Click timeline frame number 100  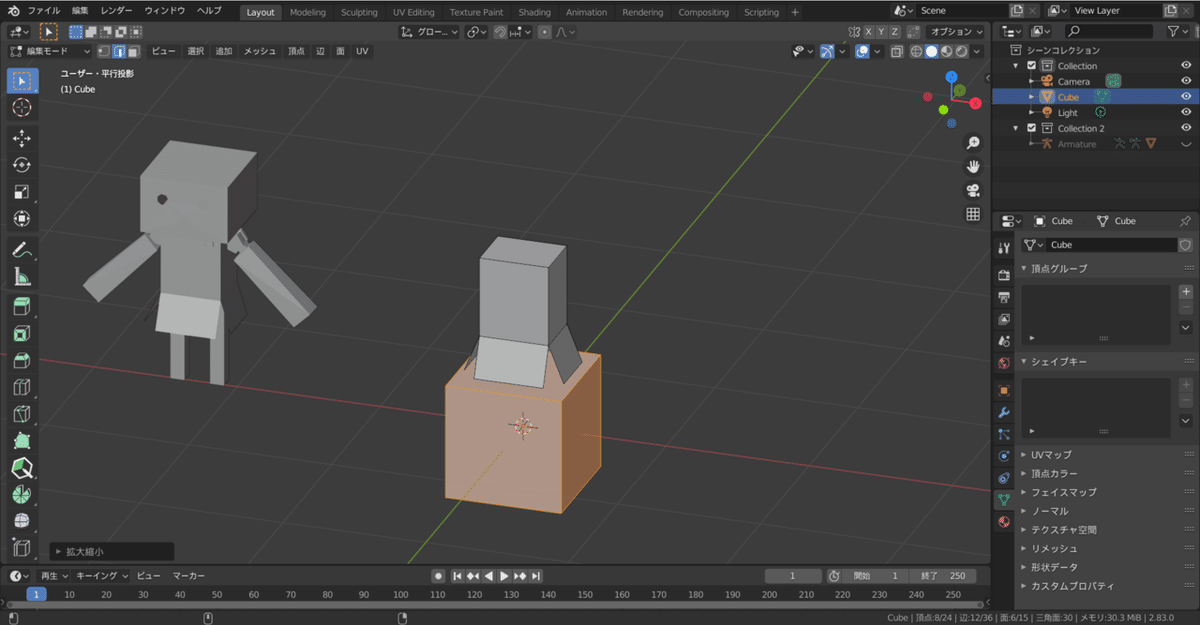pos(400,594)
